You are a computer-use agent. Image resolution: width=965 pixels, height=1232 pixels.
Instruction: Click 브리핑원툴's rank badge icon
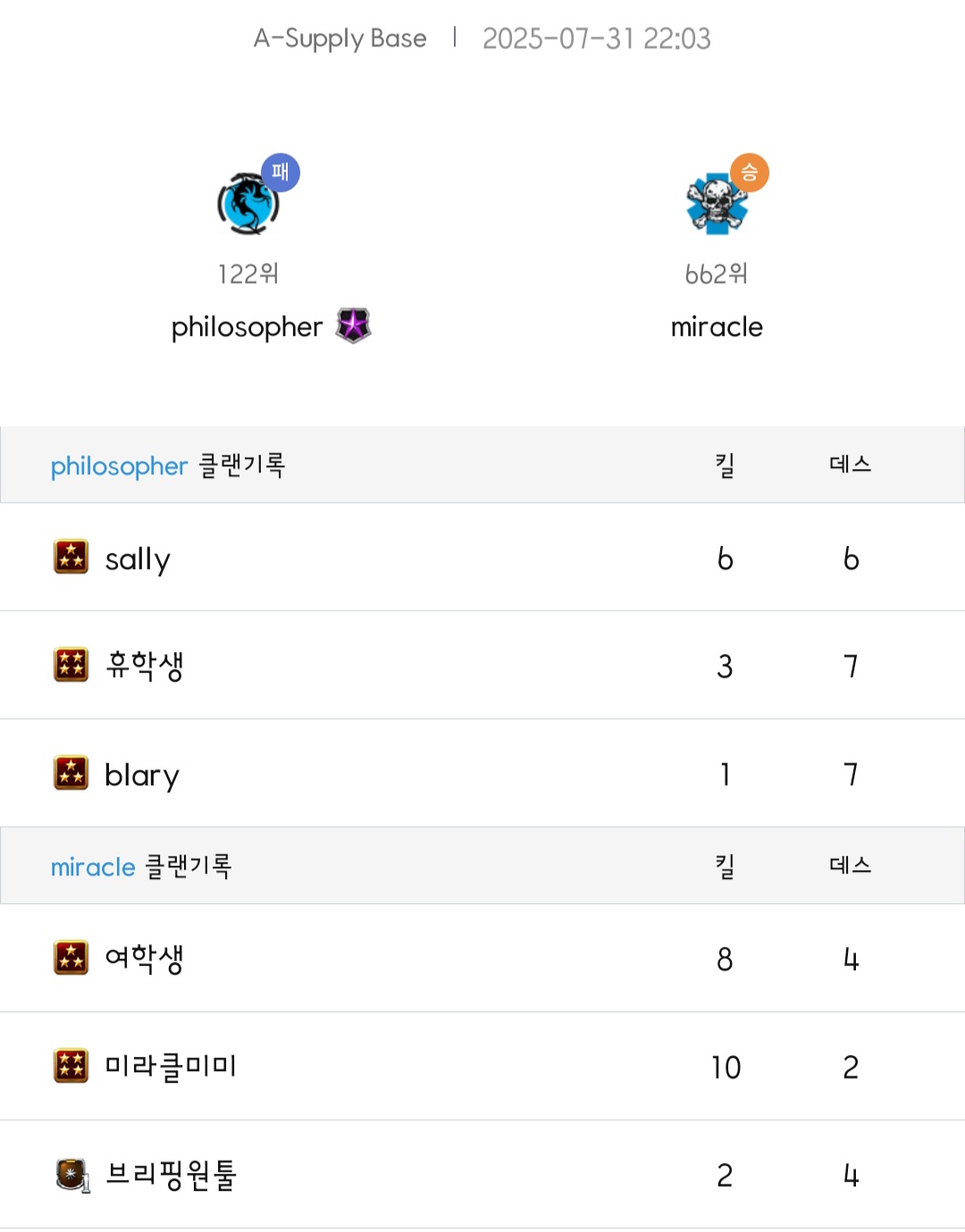tap(72, 1175)
